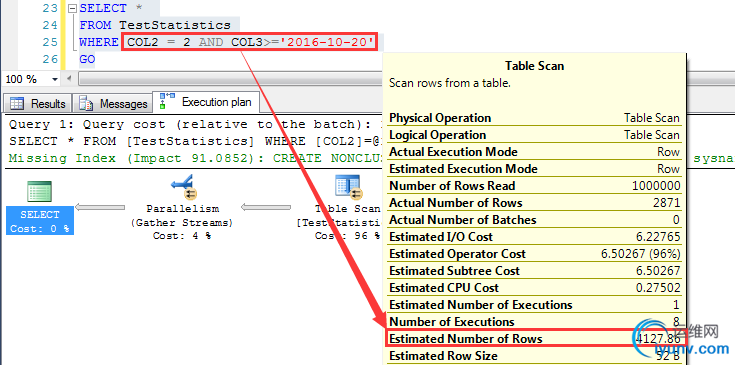Click the SELECT * FROM [TestStatistics] statement text
The width and height of the screenshot is (735, 365).
(196, 142)
